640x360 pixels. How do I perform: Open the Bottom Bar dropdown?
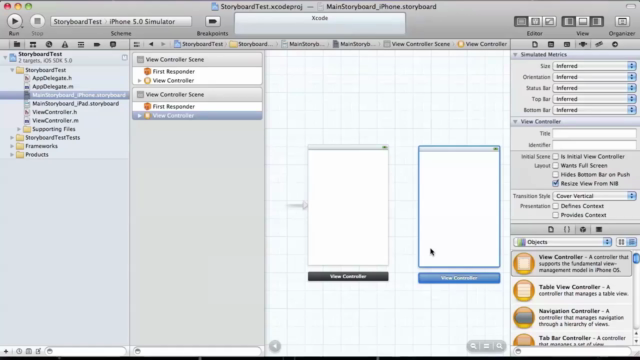click(x=594, y=110)
